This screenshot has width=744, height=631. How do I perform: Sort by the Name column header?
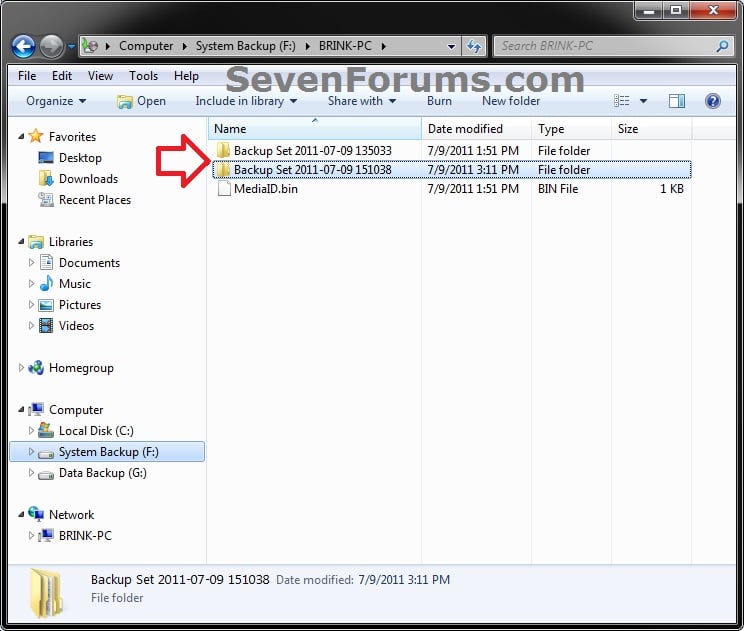click(315, 129)
